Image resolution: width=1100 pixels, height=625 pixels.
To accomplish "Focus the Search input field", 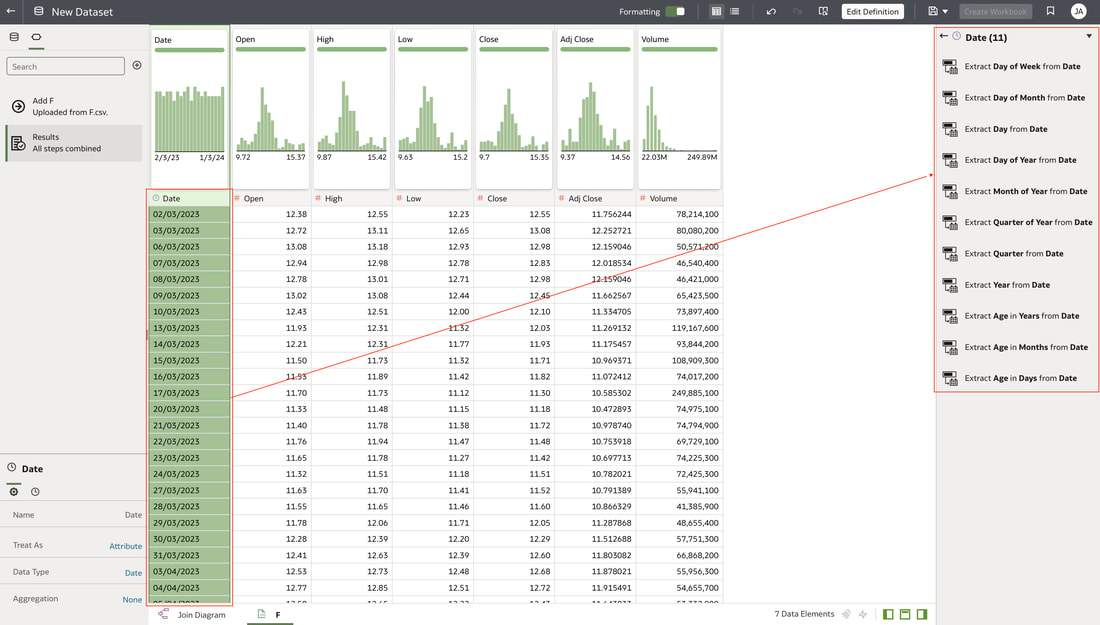I will point(65,66).
